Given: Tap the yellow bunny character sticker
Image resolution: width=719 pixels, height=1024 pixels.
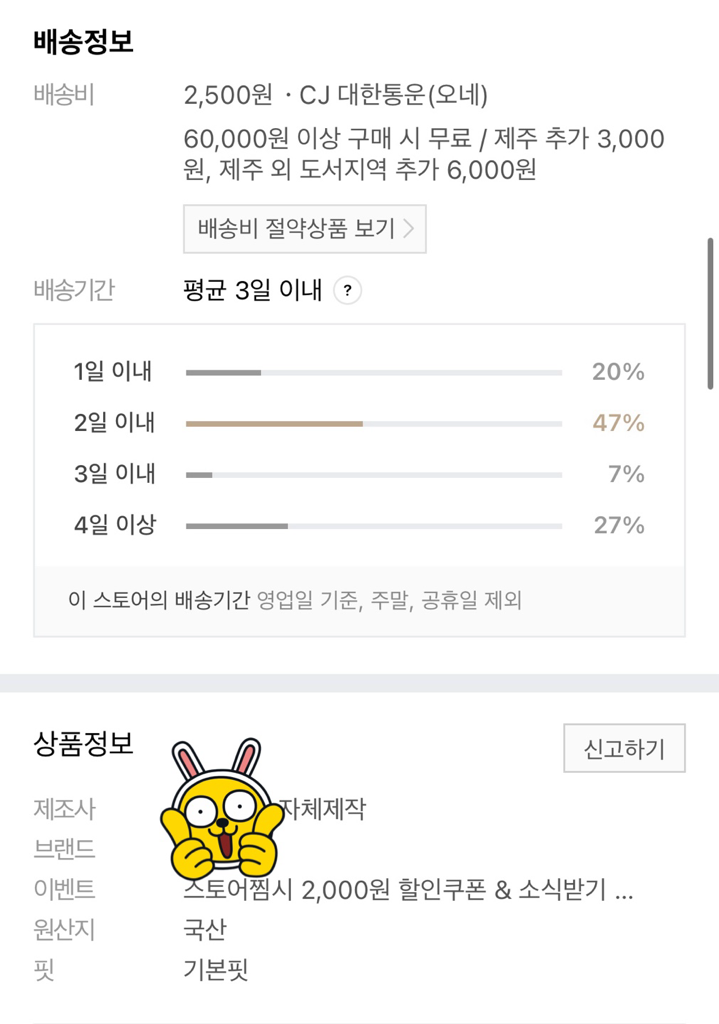Looking at the screenshot, I should point(218,810).
